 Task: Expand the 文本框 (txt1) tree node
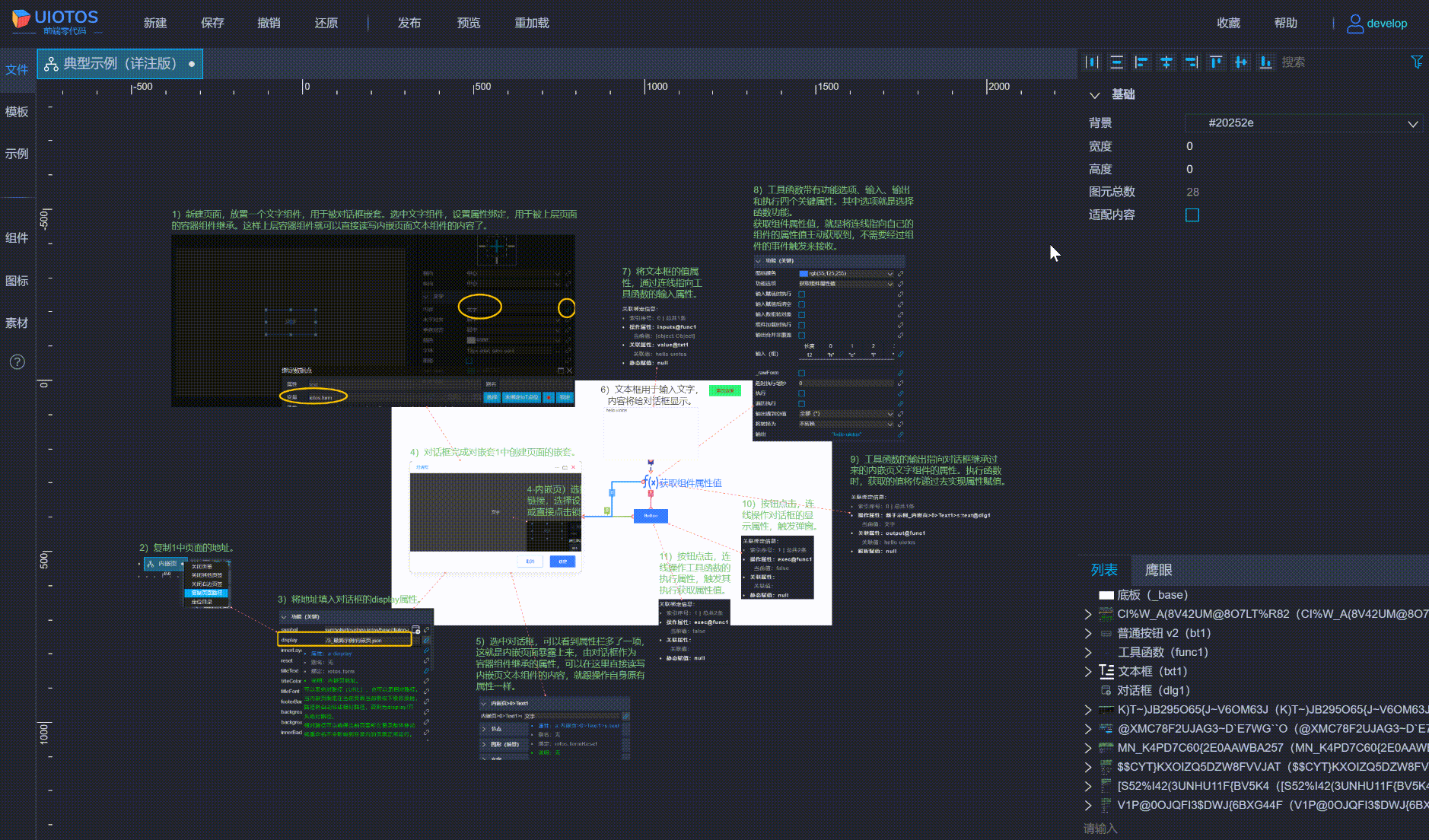(x=1088, y=671)
